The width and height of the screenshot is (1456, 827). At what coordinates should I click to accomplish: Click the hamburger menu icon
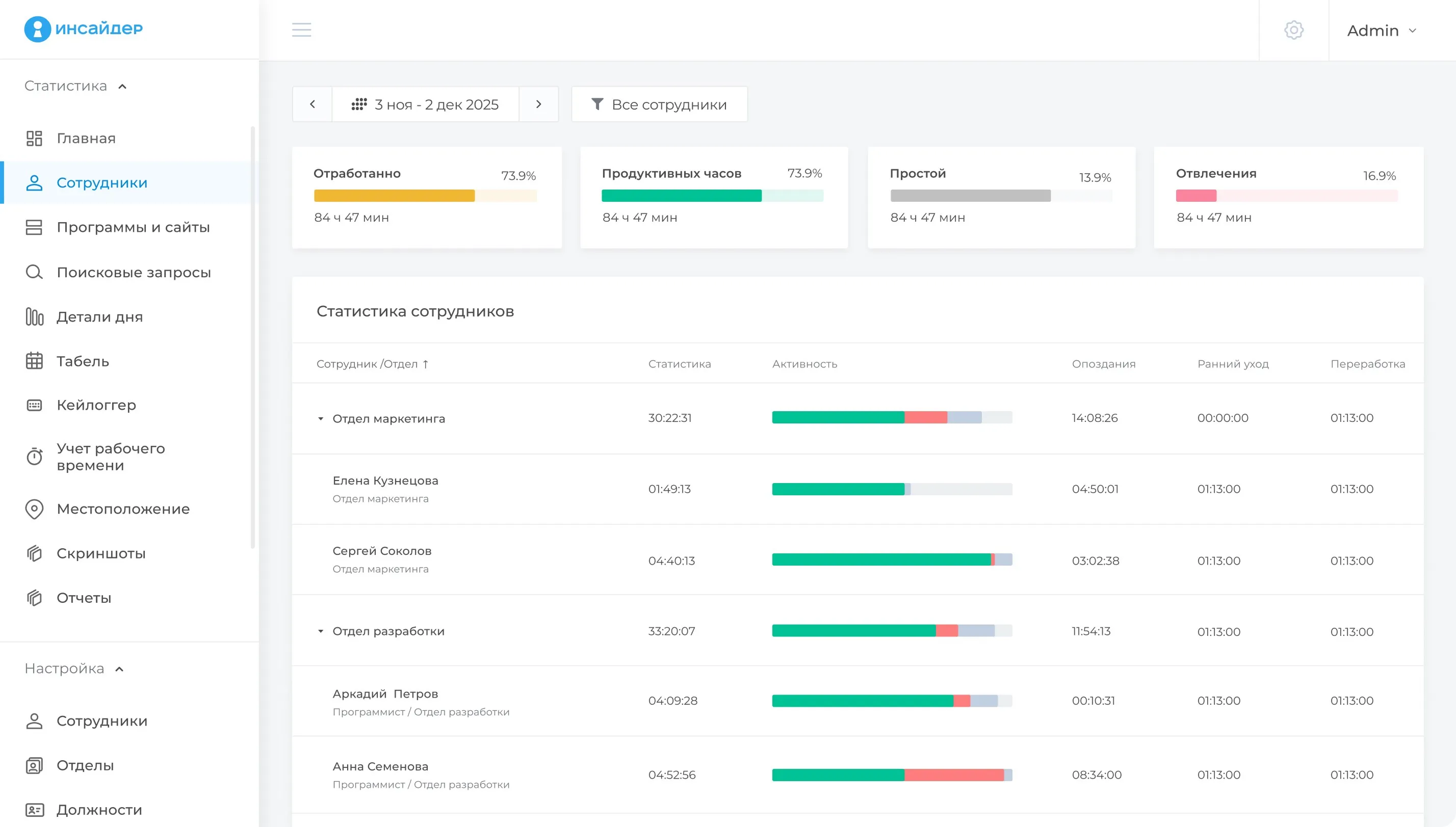301,30
